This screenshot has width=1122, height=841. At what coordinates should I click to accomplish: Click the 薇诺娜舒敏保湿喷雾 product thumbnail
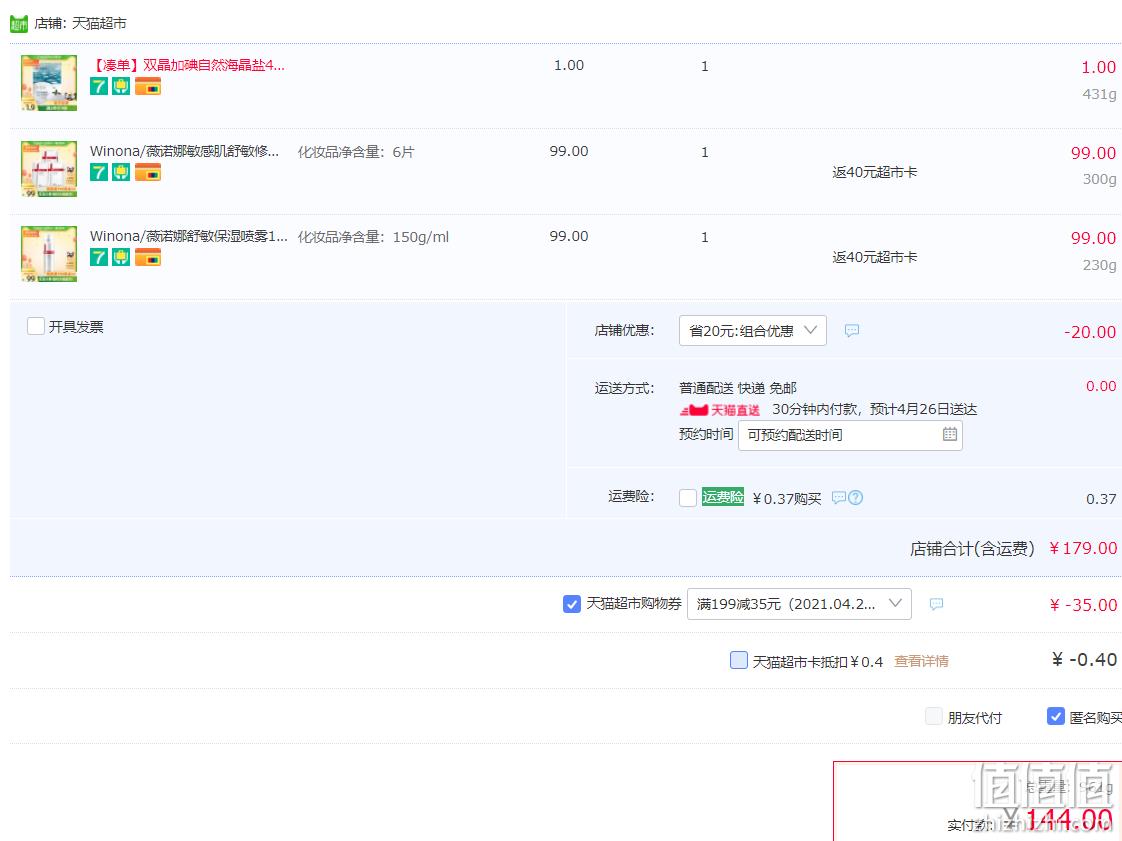[x=49, y=254]
